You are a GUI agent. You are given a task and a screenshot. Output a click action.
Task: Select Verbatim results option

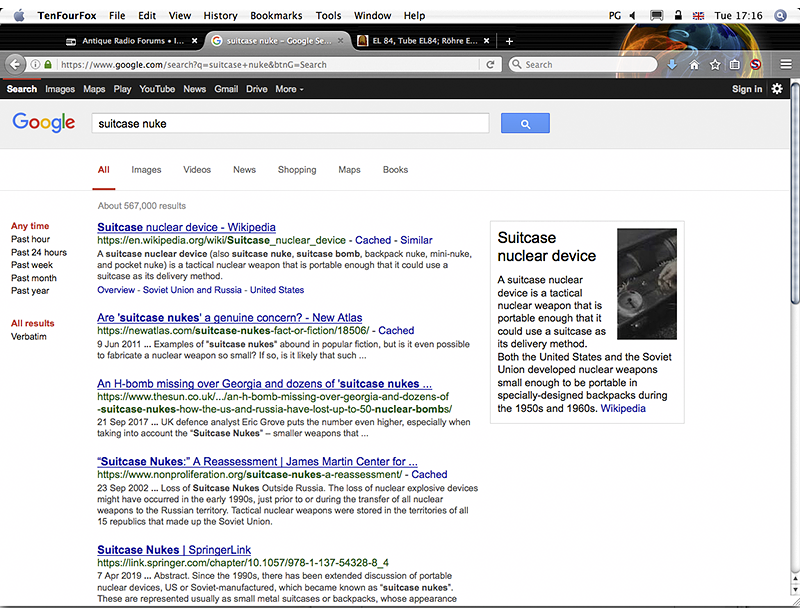[29, 336]
